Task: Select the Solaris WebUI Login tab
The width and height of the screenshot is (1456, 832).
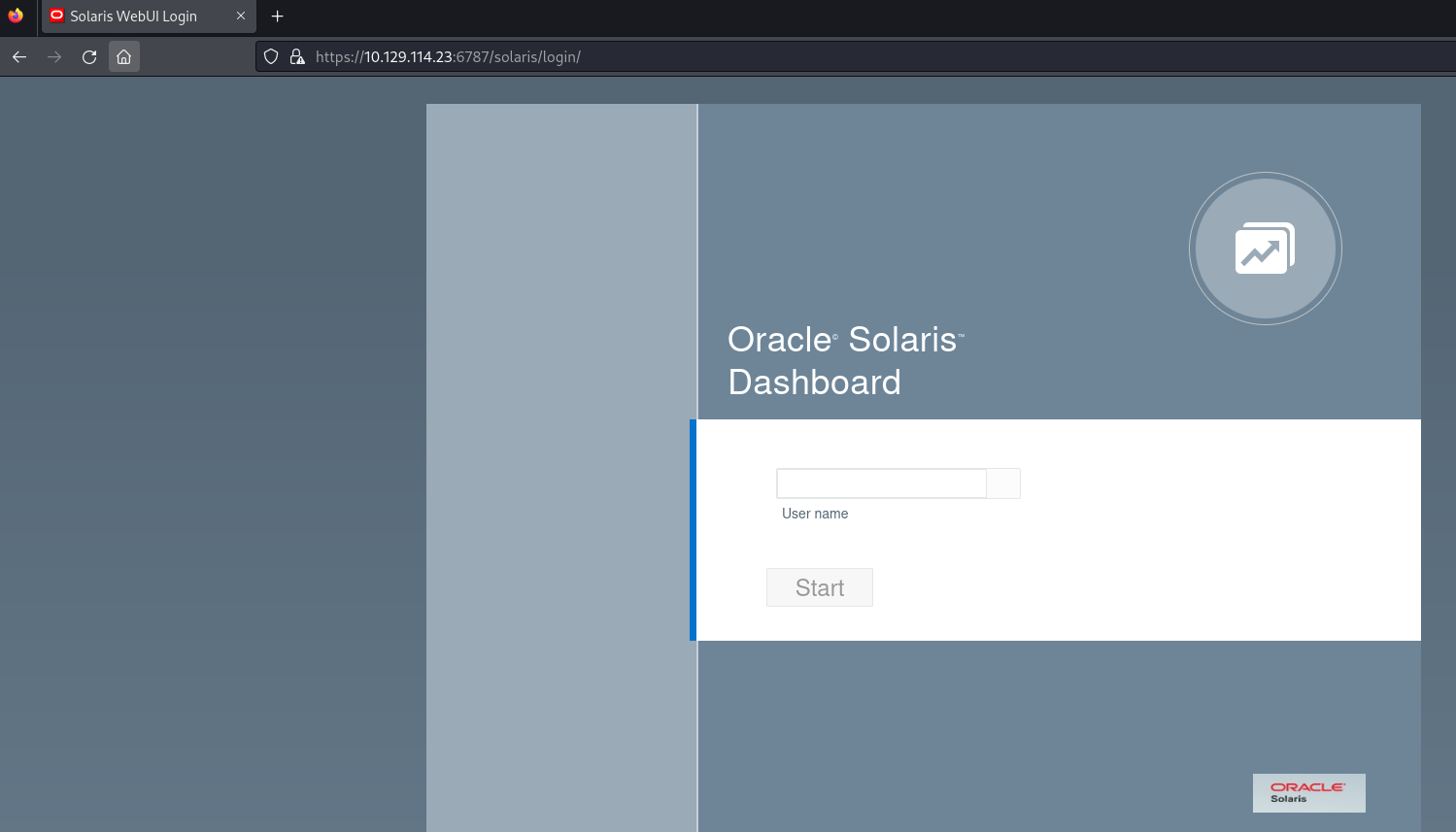Action: point(134,17)
